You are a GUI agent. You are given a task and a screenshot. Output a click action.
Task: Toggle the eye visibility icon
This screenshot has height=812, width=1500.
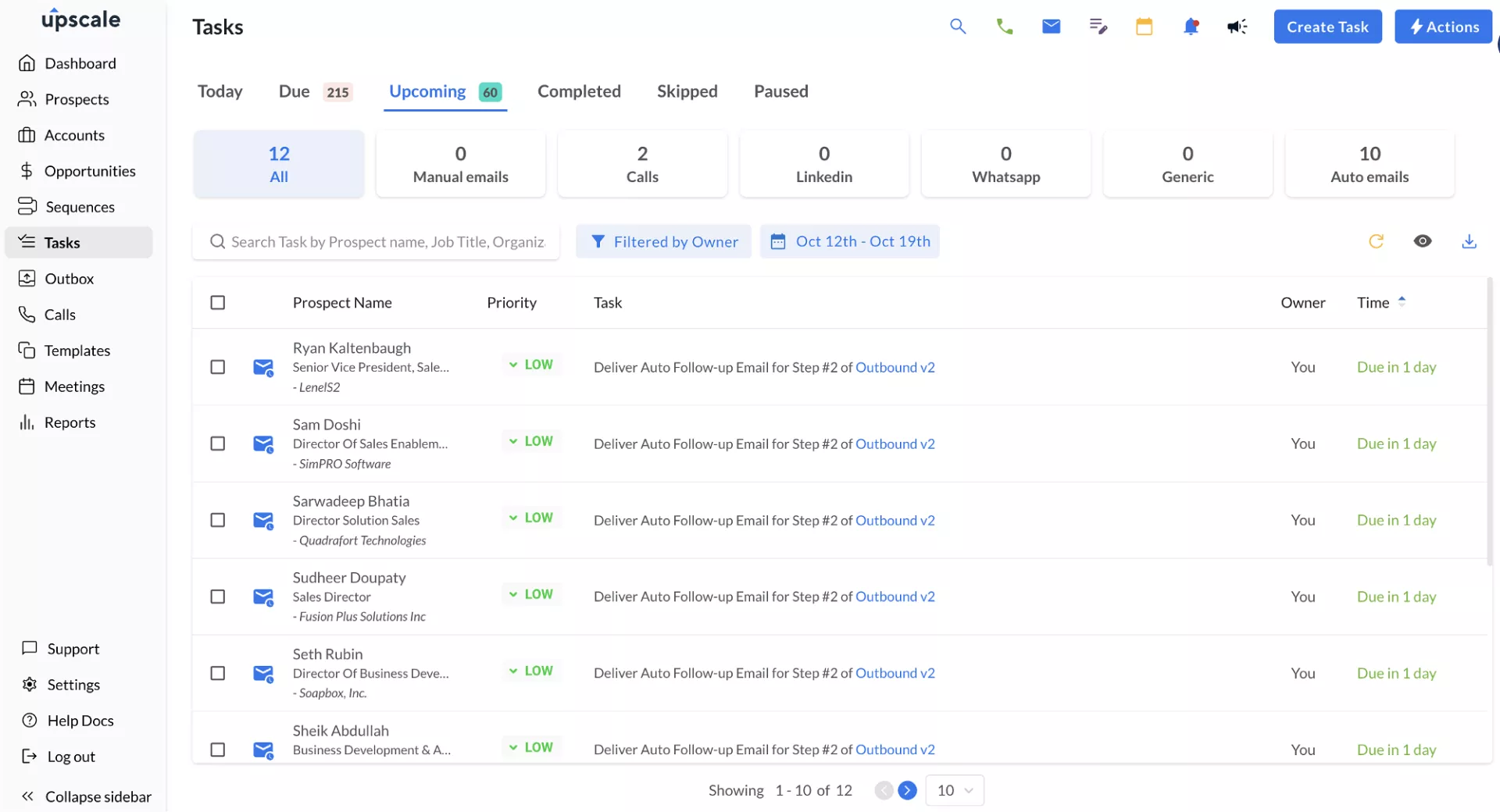[1423, 241]
